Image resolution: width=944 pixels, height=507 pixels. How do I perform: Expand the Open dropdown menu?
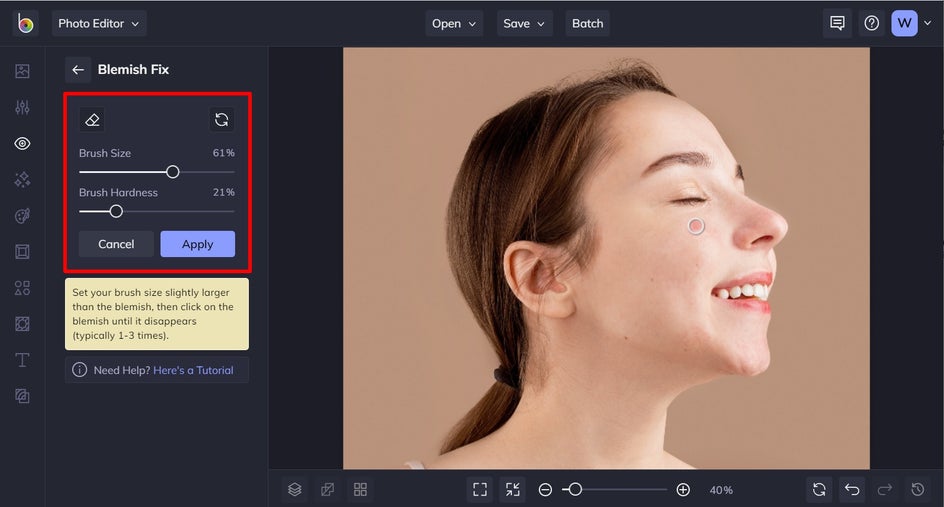455,23
